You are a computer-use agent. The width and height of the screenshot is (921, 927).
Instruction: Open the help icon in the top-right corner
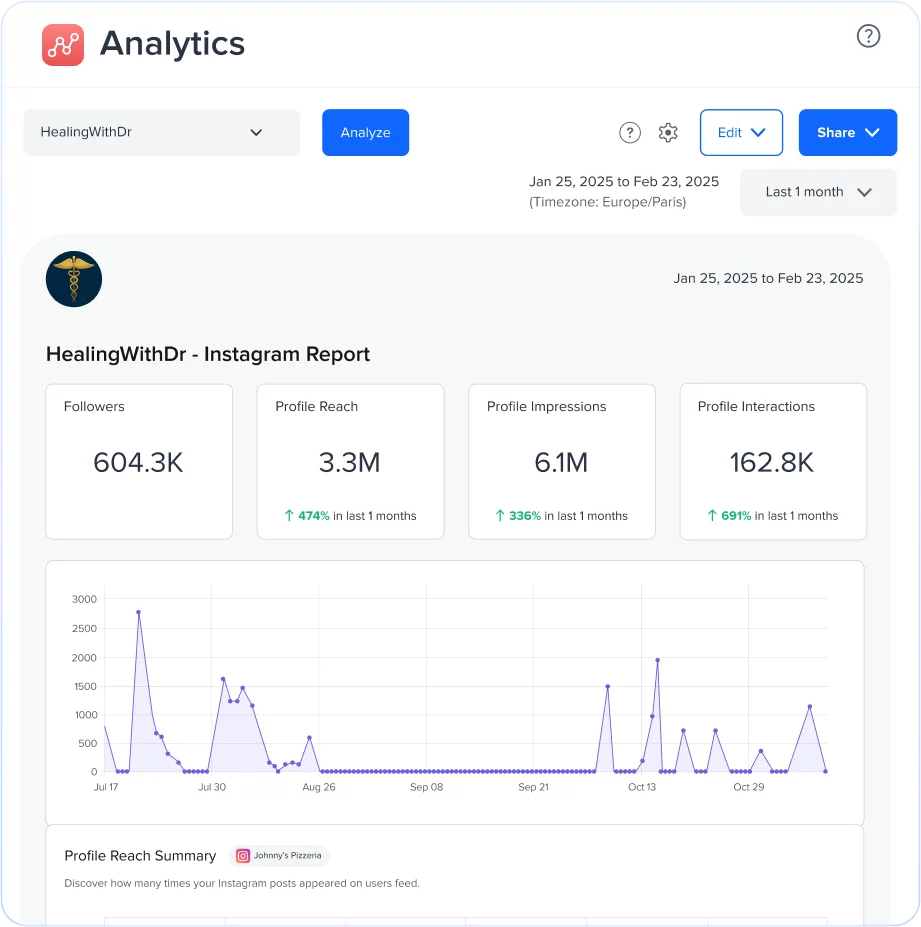coord(868,36)
